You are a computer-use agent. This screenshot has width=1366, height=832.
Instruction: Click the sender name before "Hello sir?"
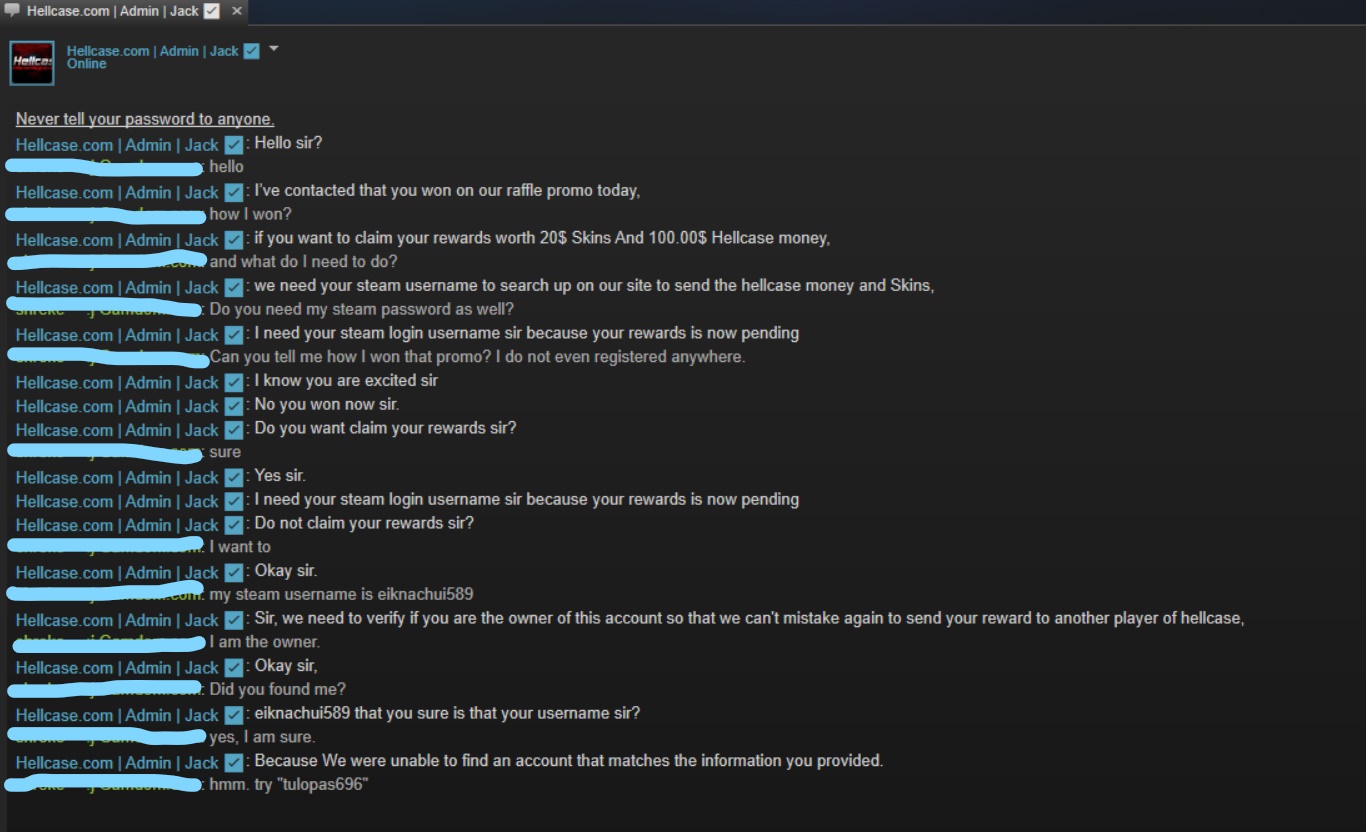pos(117,145)
